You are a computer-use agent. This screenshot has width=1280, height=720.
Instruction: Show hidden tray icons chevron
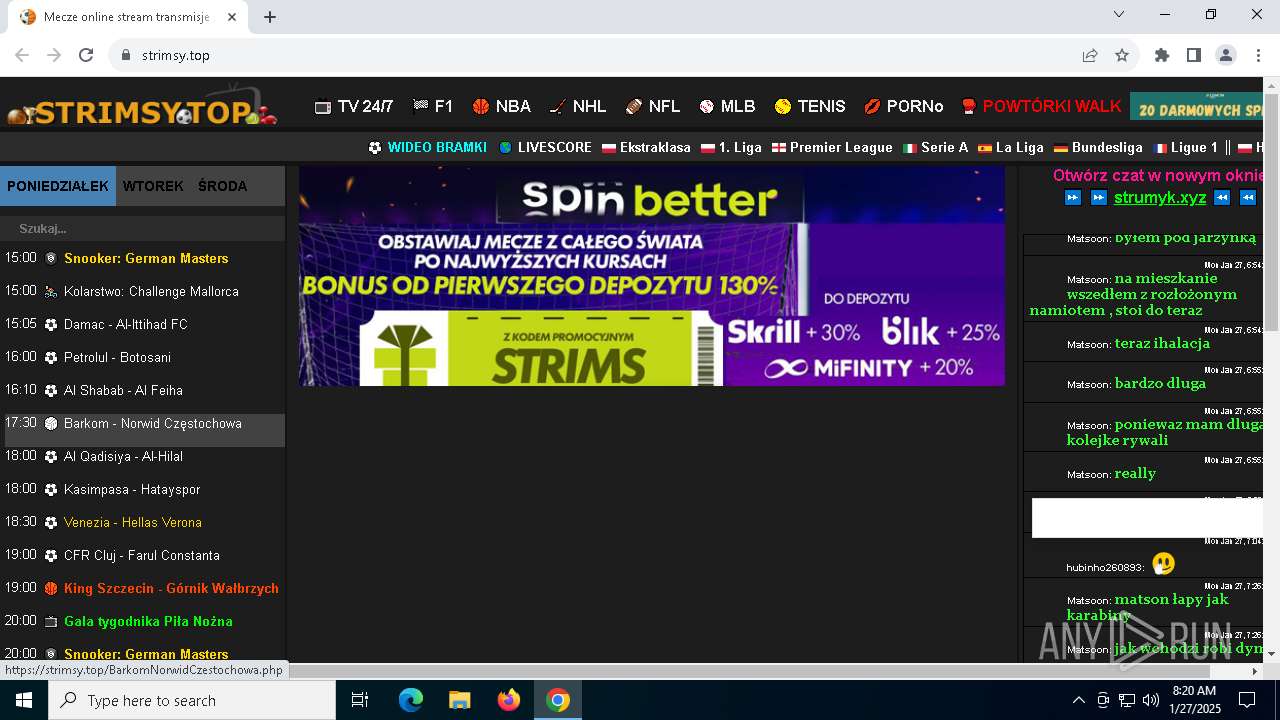click(x=1078, y=700)
